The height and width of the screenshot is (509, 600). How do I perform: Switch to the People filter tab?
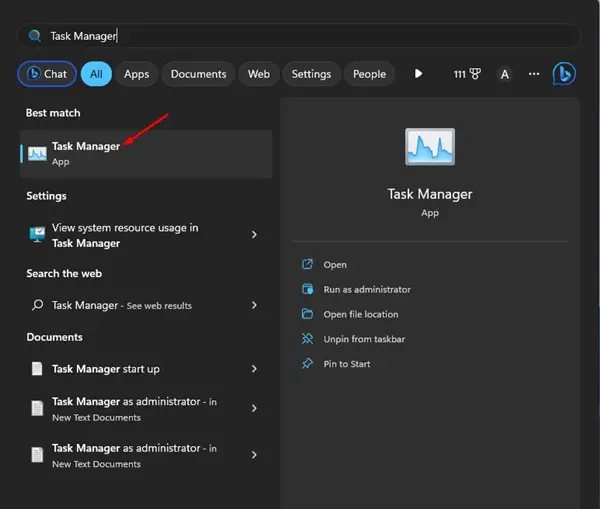[x=369, y=74]
